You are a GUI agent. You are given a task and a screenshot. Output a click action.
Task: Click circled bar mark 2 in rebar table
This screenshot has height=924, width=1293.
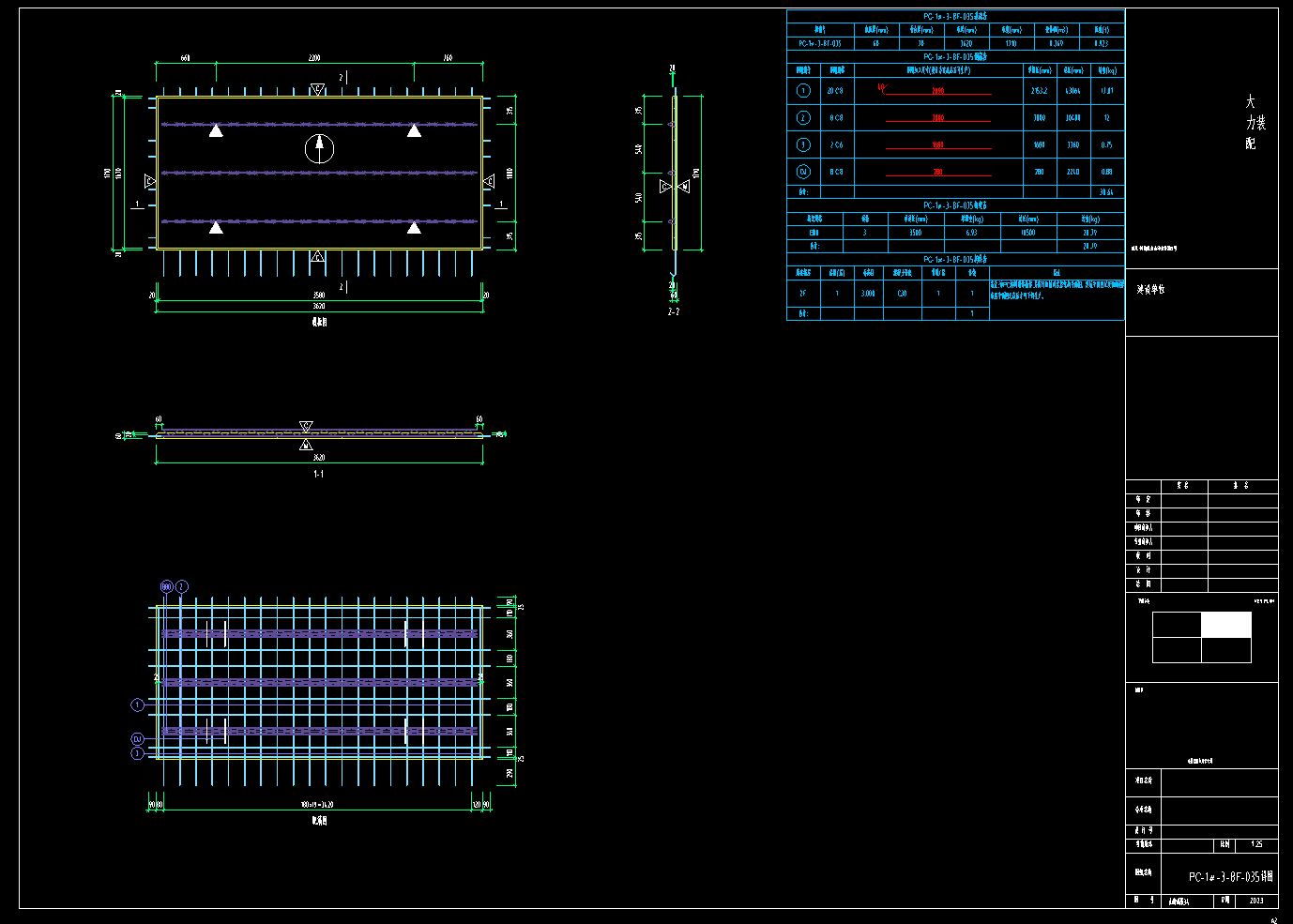coord(803,118)
